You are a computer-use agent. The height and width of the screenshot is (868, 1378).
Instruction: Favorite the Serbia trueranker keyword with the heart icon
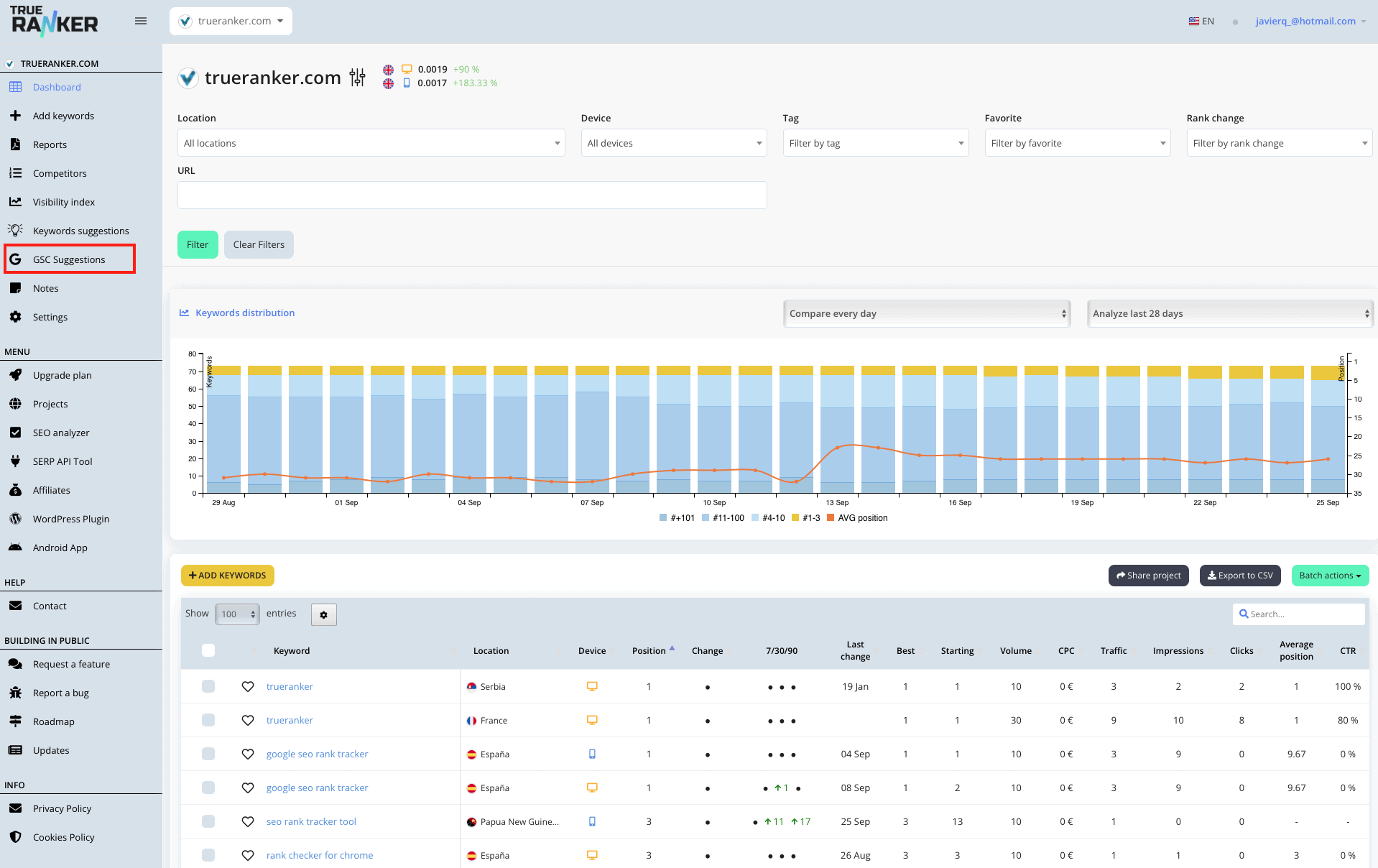(x=248, y=686)
